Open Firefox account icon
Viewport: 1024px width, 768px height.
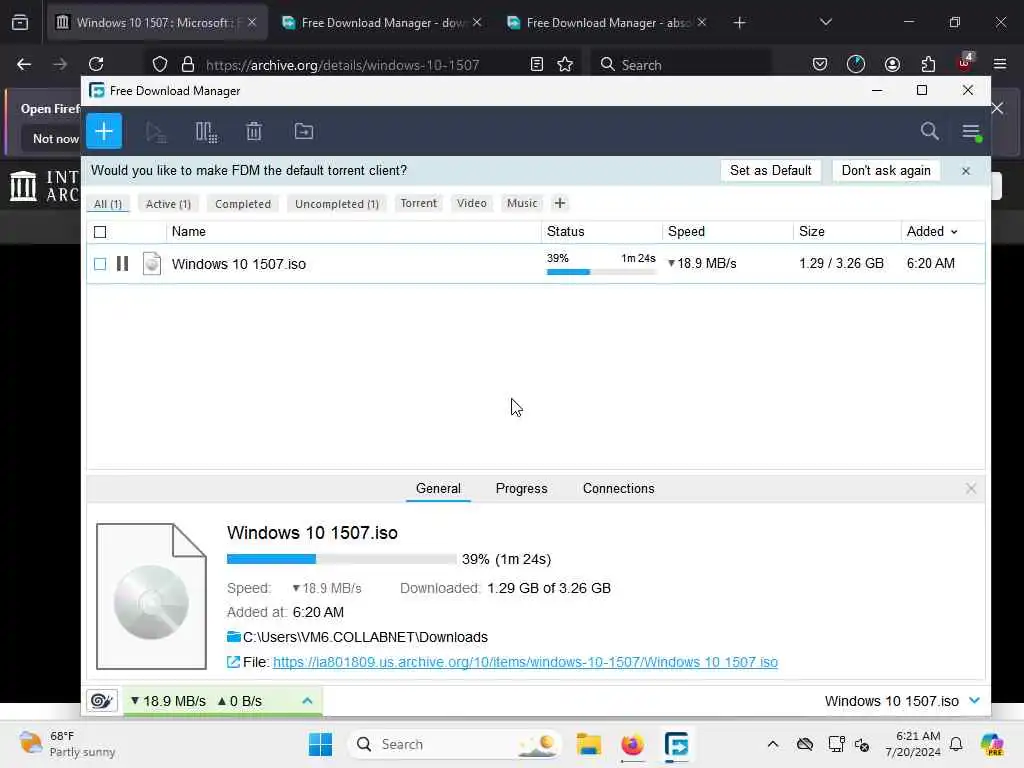tap(892, 64)
